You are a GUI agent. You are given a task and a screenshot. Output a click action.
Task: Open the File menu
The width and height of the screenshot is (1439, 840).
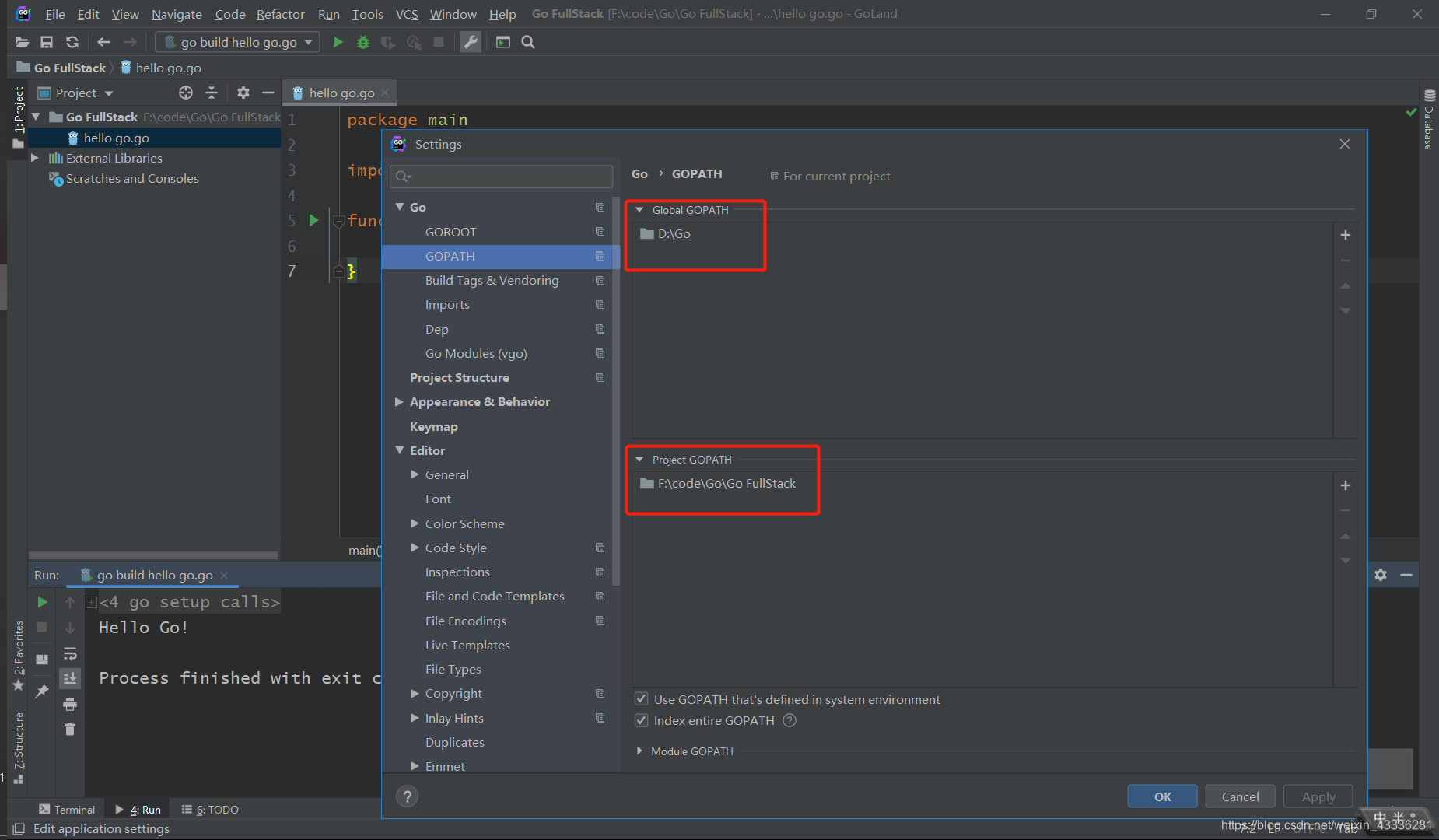pyautogui.click(x=55, y=14)
